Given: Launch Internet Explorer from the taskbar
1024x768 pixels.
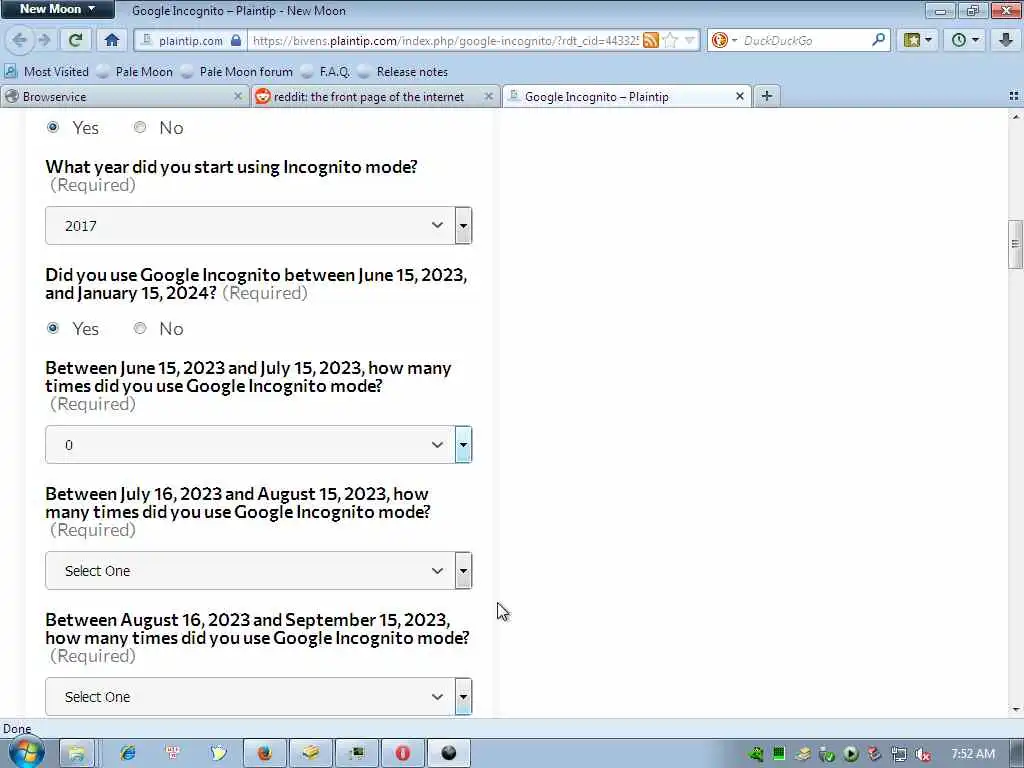Looking at the screenshot, I should 127,753.
